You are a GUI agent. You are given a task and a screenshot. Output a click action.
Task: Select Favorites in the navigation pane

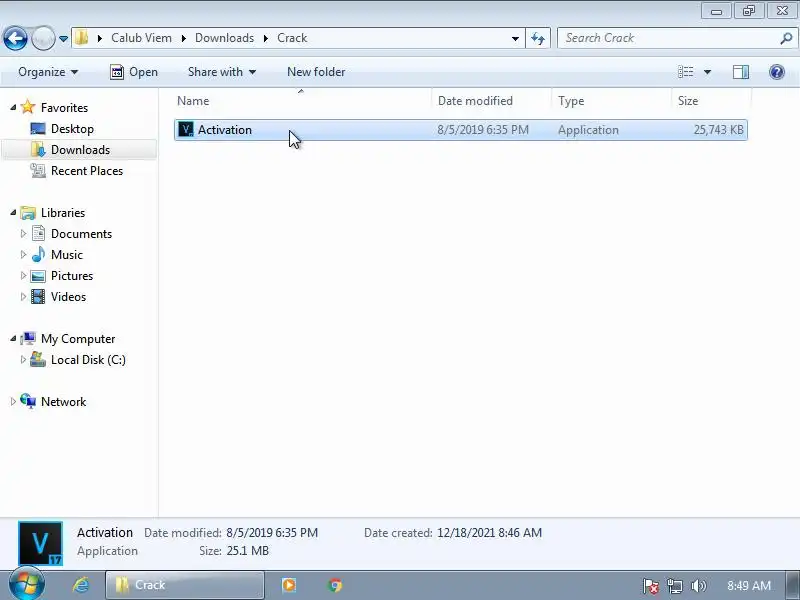coord(64,108)
